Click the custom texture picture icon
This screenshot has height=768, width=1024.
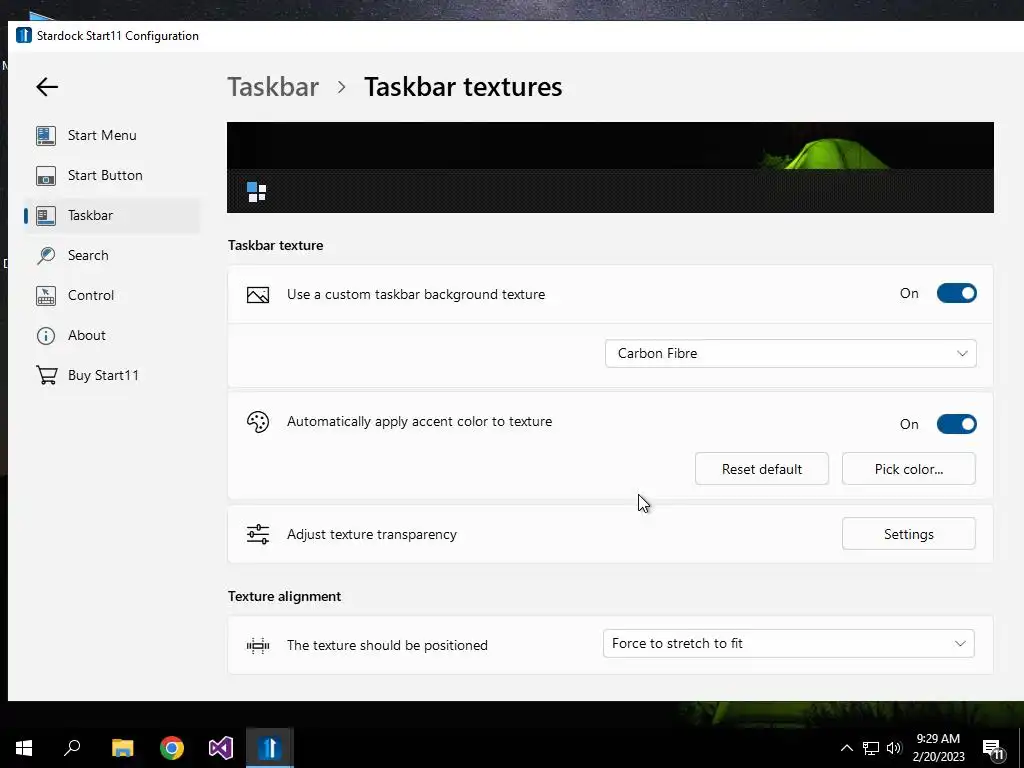coord(258,295)
